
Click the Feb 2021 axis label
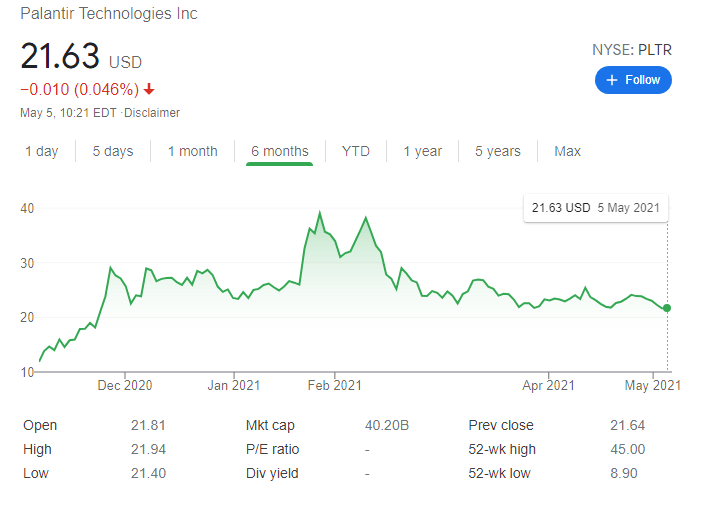click(334, 386)
